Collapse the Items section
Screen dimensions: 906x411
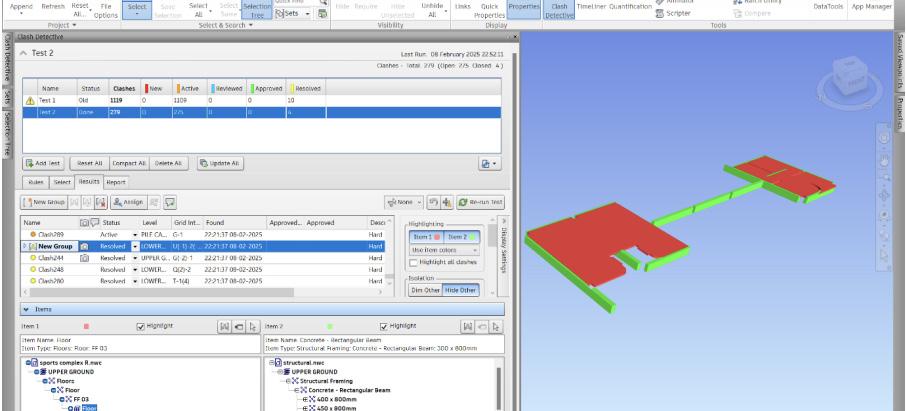click(x=26, y=309)
